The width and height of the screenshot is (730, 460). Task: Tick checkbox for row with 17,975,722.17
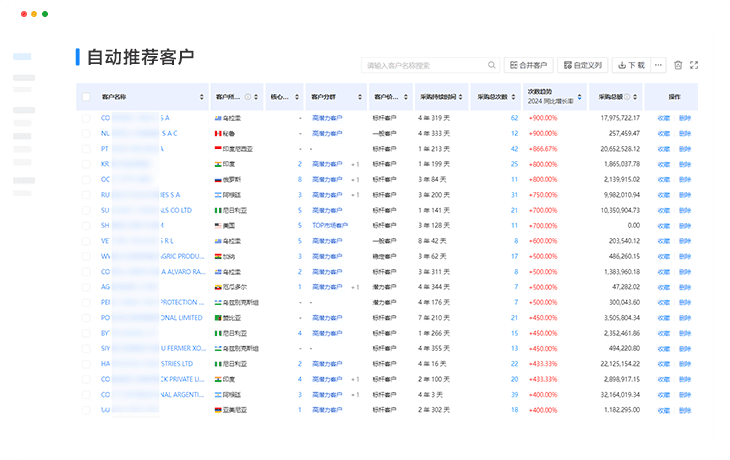pyautogui.click(x=86, y=118)
